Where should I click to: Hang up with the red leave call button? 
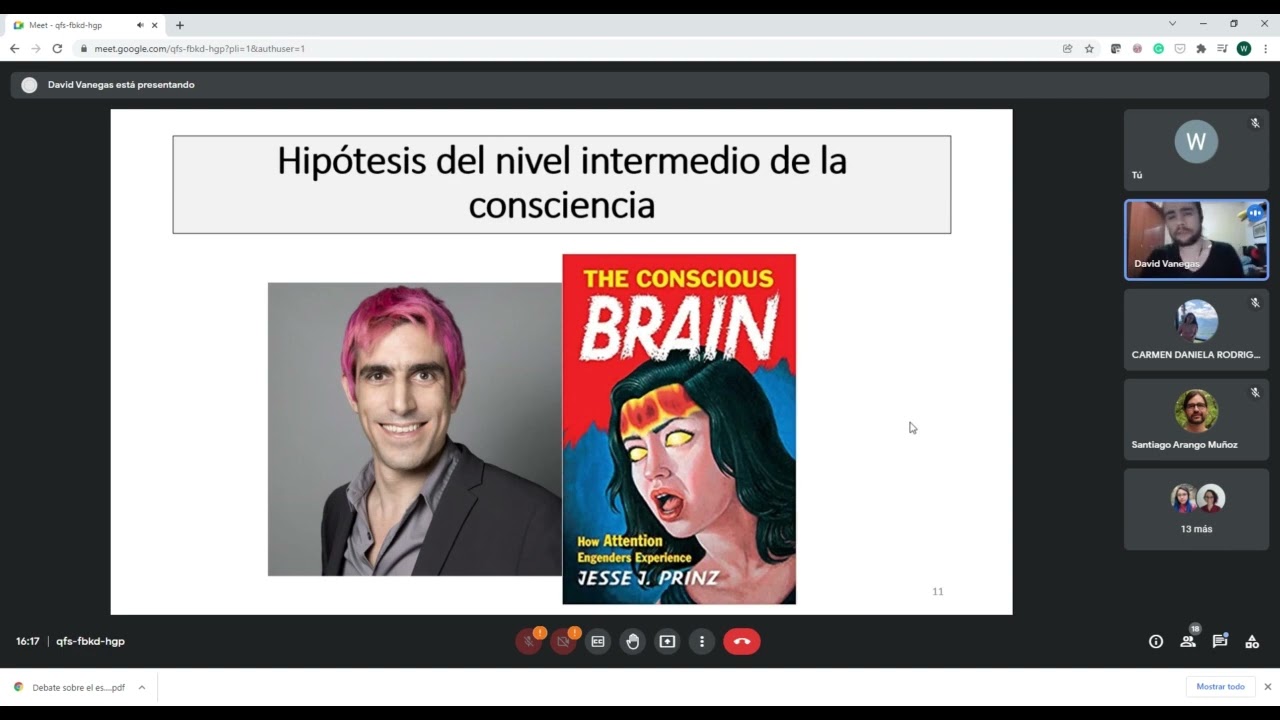click(x=742, y=642)
